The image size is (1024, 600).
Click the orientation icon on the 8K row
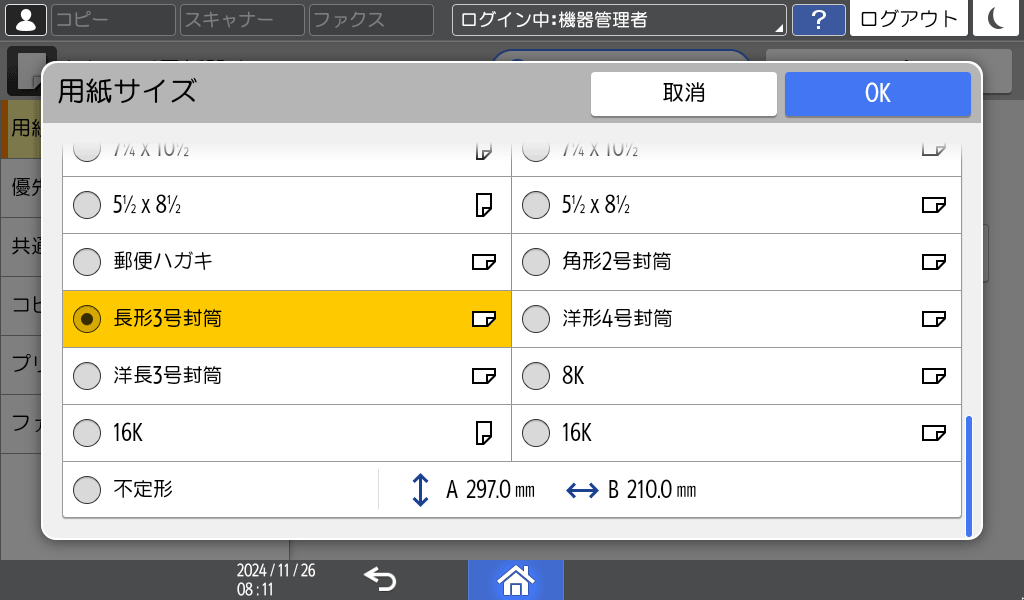tap(934, 376)
